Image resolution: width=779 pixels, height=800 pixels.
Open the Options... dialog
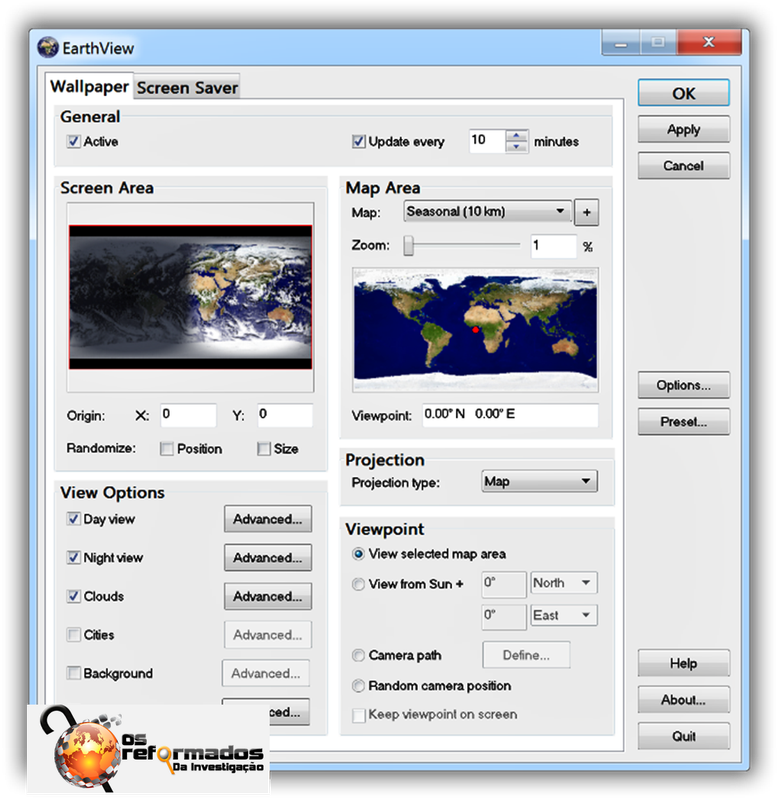pos(683,385)
